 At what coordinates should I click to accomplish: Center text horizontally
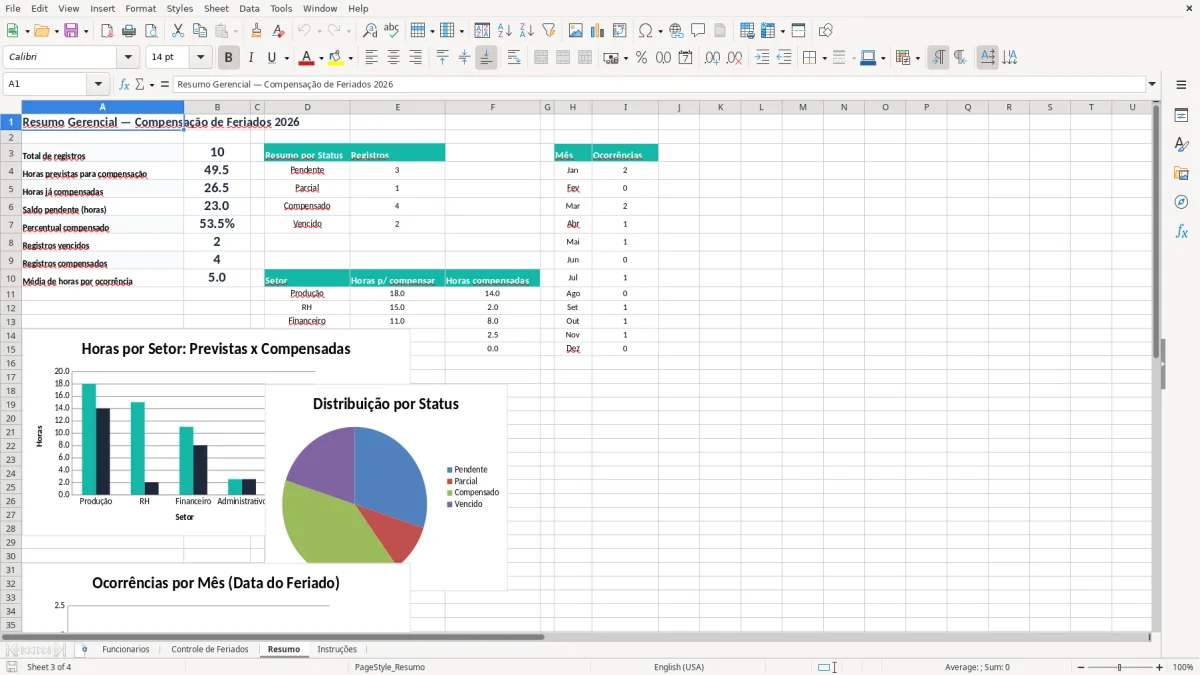pyautogui.click(x=394, y=58)
